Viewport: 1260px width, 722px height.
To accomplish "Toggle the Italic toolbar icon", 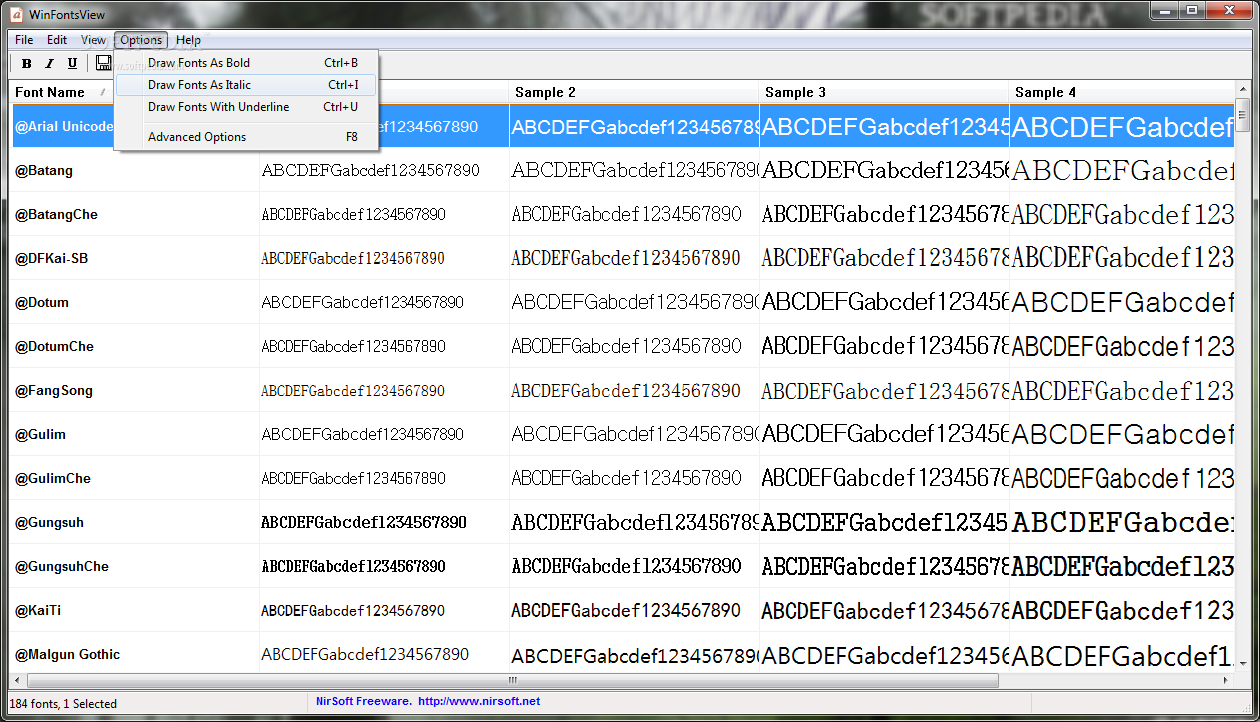I will pos(50,64).
